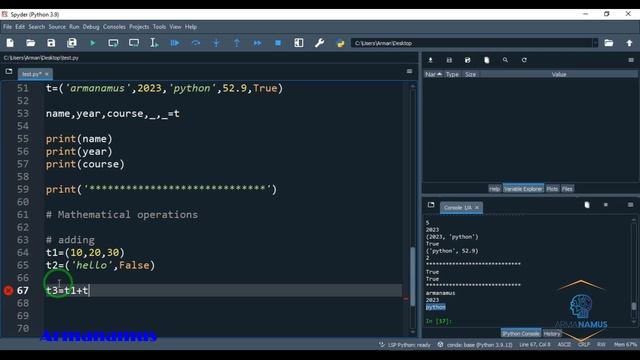Open the Help menu

point(191,27)
